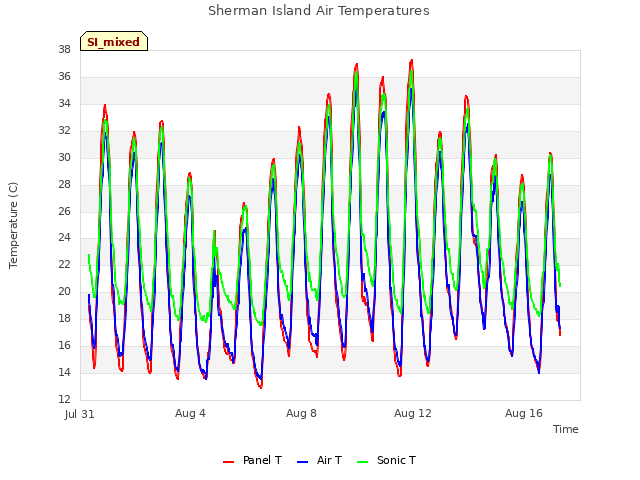The width and height of the screenshot is (640, 480).
Task: Click the 30 y-axis tick label
Action: click(64, 157)
